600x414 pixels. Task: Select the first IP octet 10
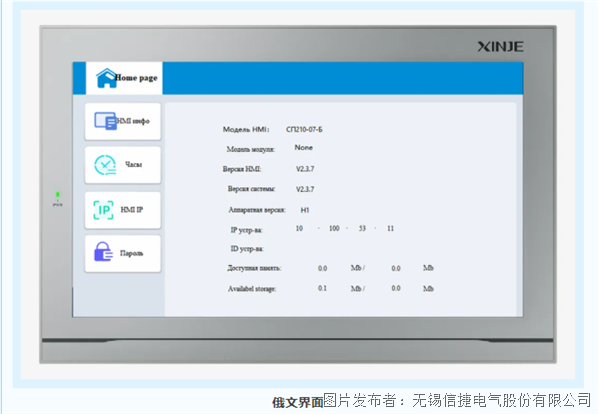click(x=298, y=229)
